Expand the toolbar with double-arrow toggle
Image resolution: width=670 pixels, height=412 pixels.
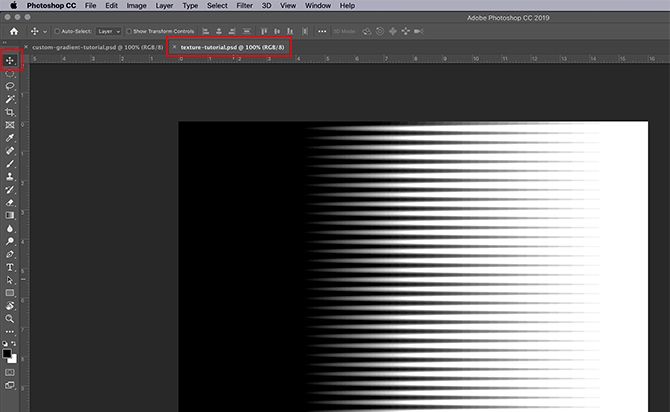click(4, 43)
